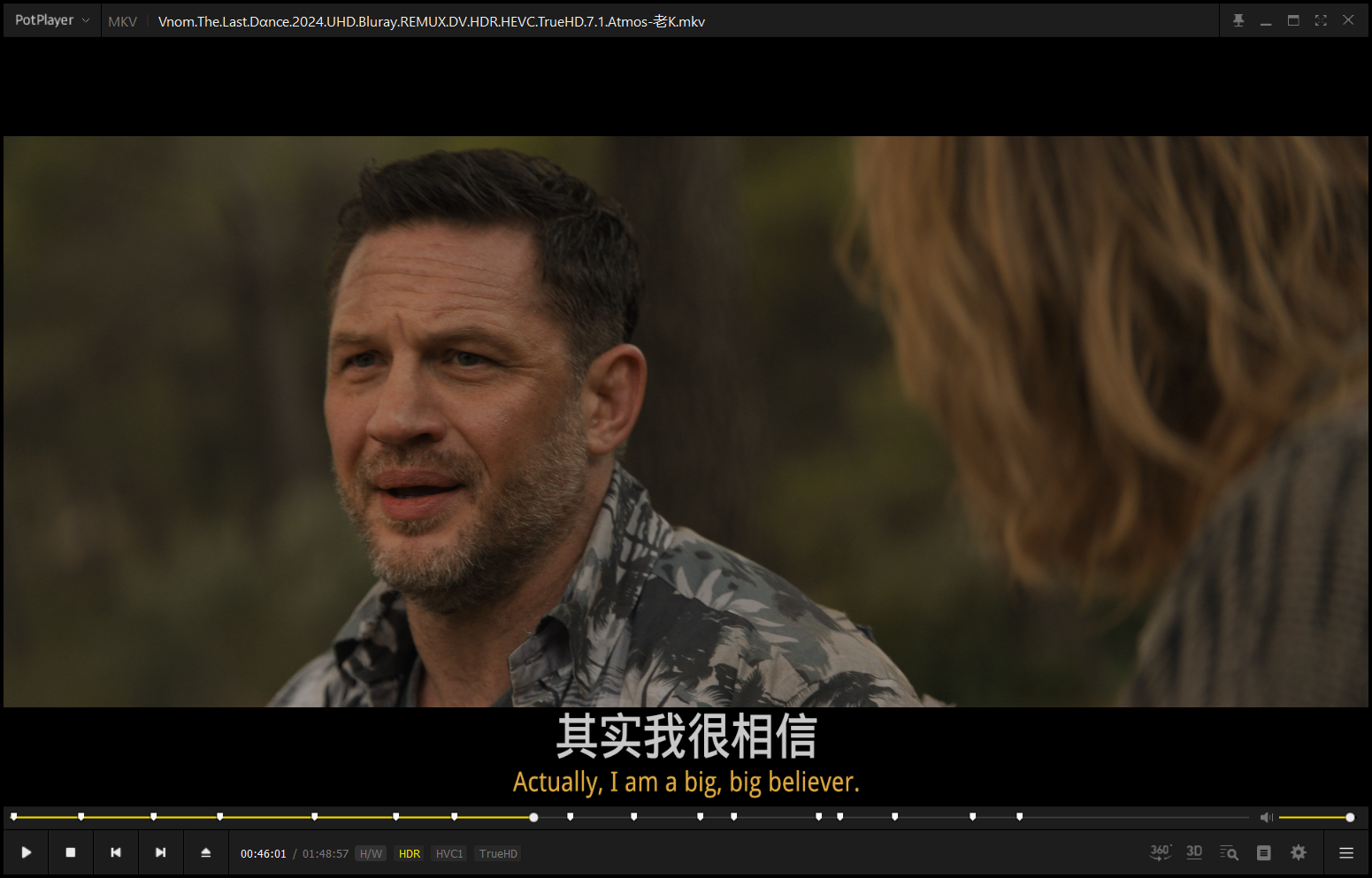This screenshot has width=1372, height=878.
Task: Pin the window always on top
Action: point(1238,20)
